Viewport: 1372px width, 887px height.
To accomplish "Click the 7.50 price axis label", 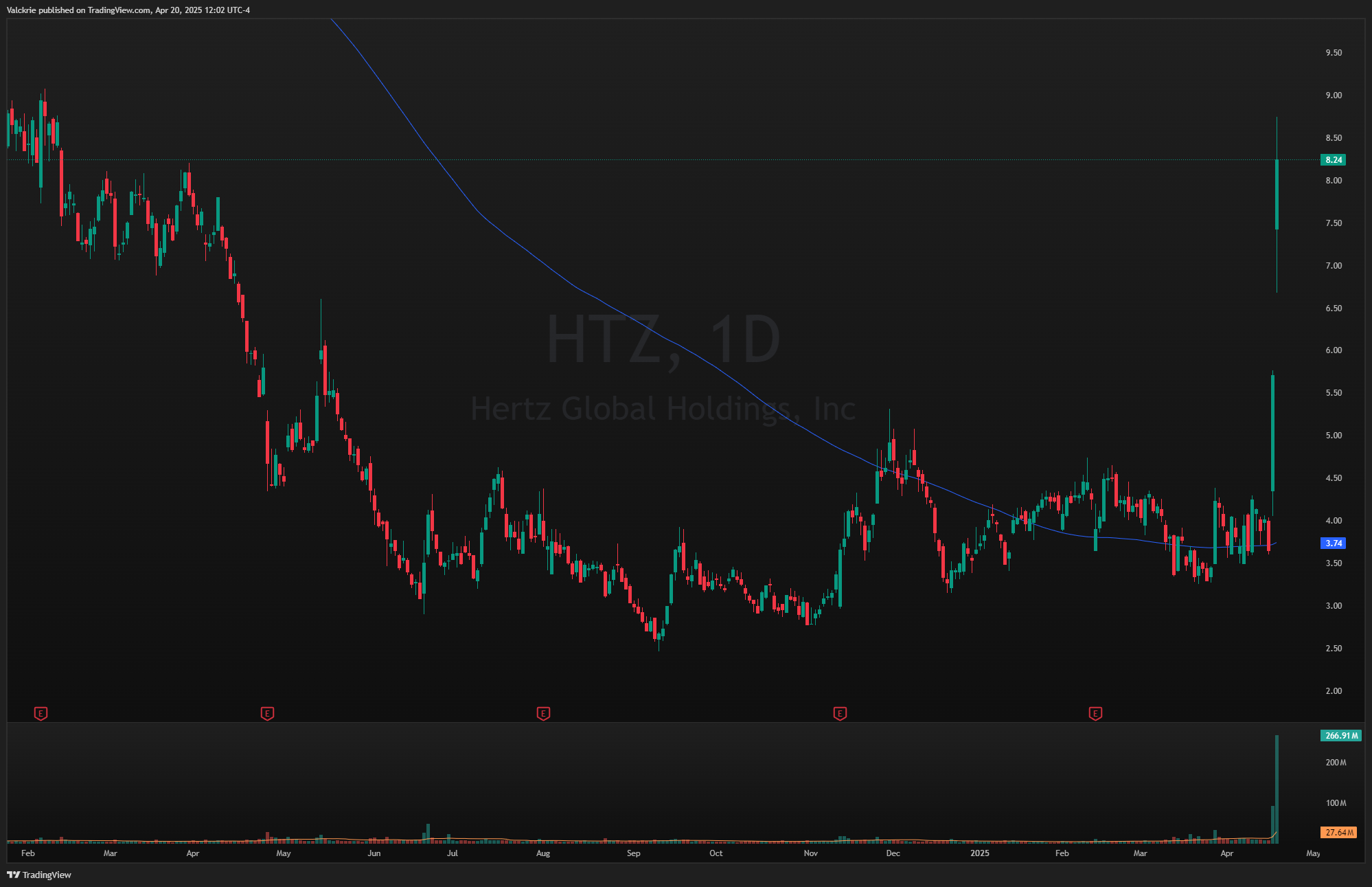I will [1334, 223].
